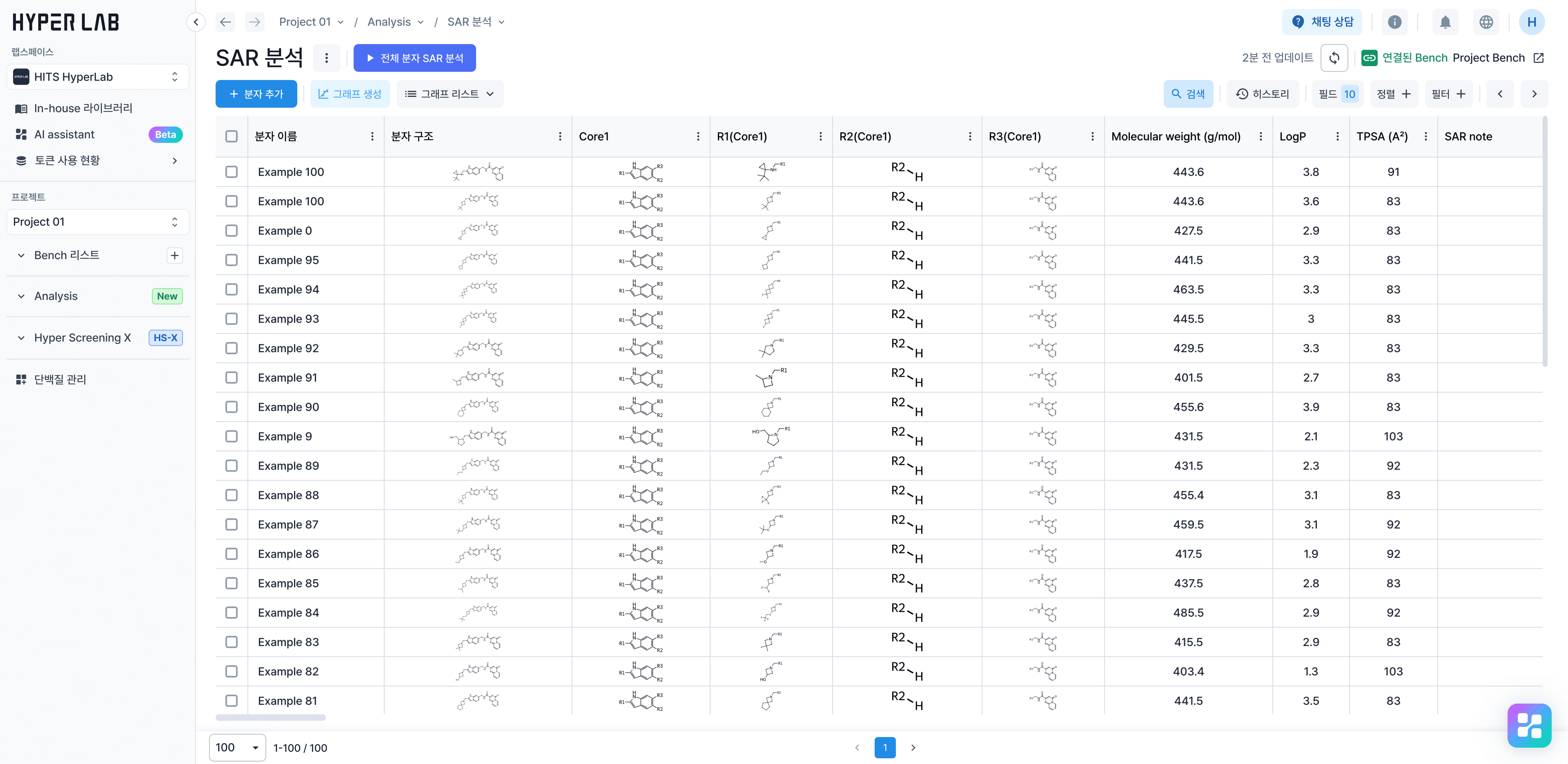
Task: Click the 분자 추가 button
Action: (x=256, y=94)
